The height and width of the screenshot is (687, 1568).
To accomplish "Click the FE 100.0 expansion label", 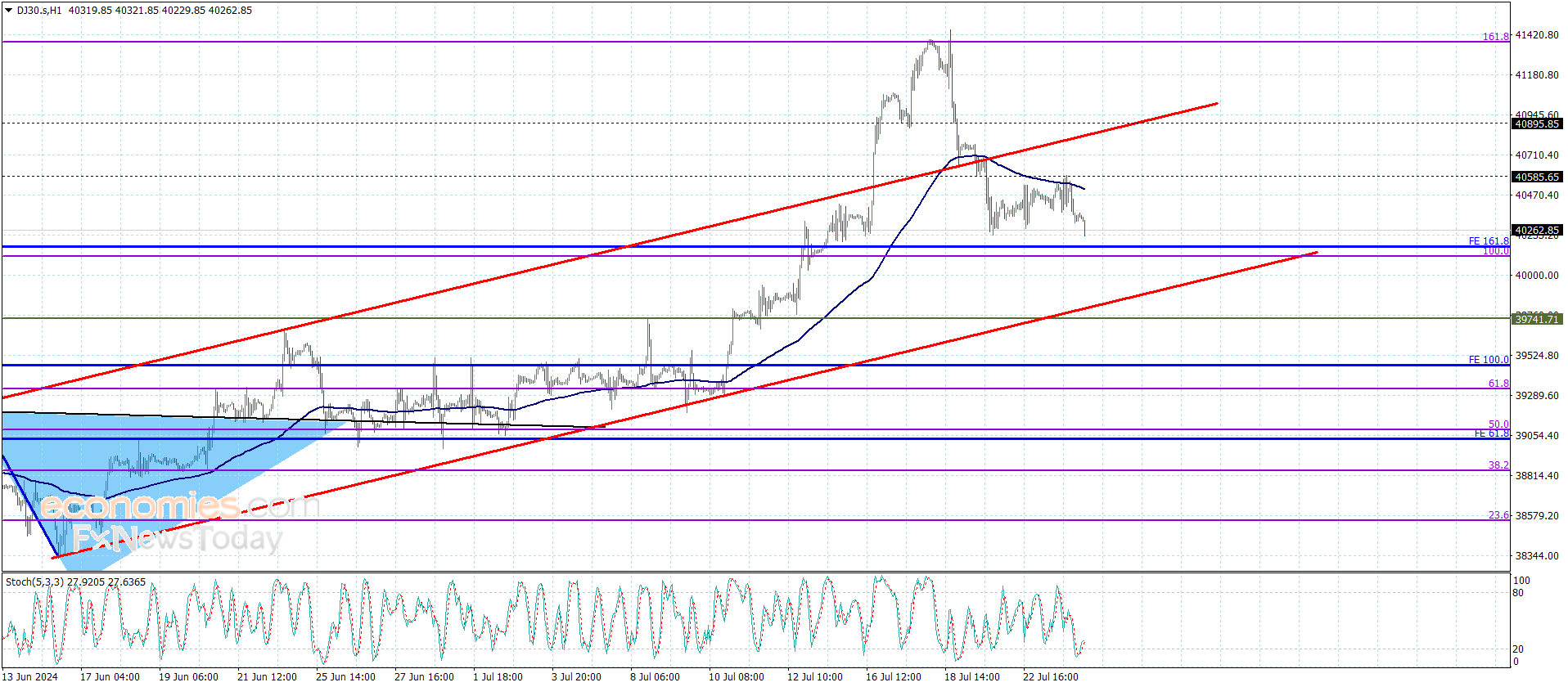I will coord(1489,360).
